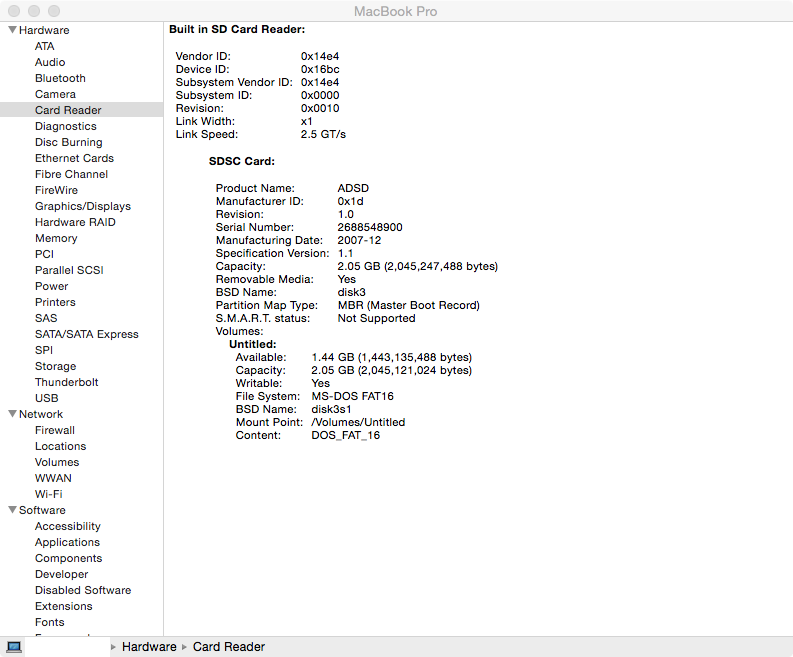The image size is (793, 657).
Task: Click Content value DOS_FAT_16
Action: [345, 435]
